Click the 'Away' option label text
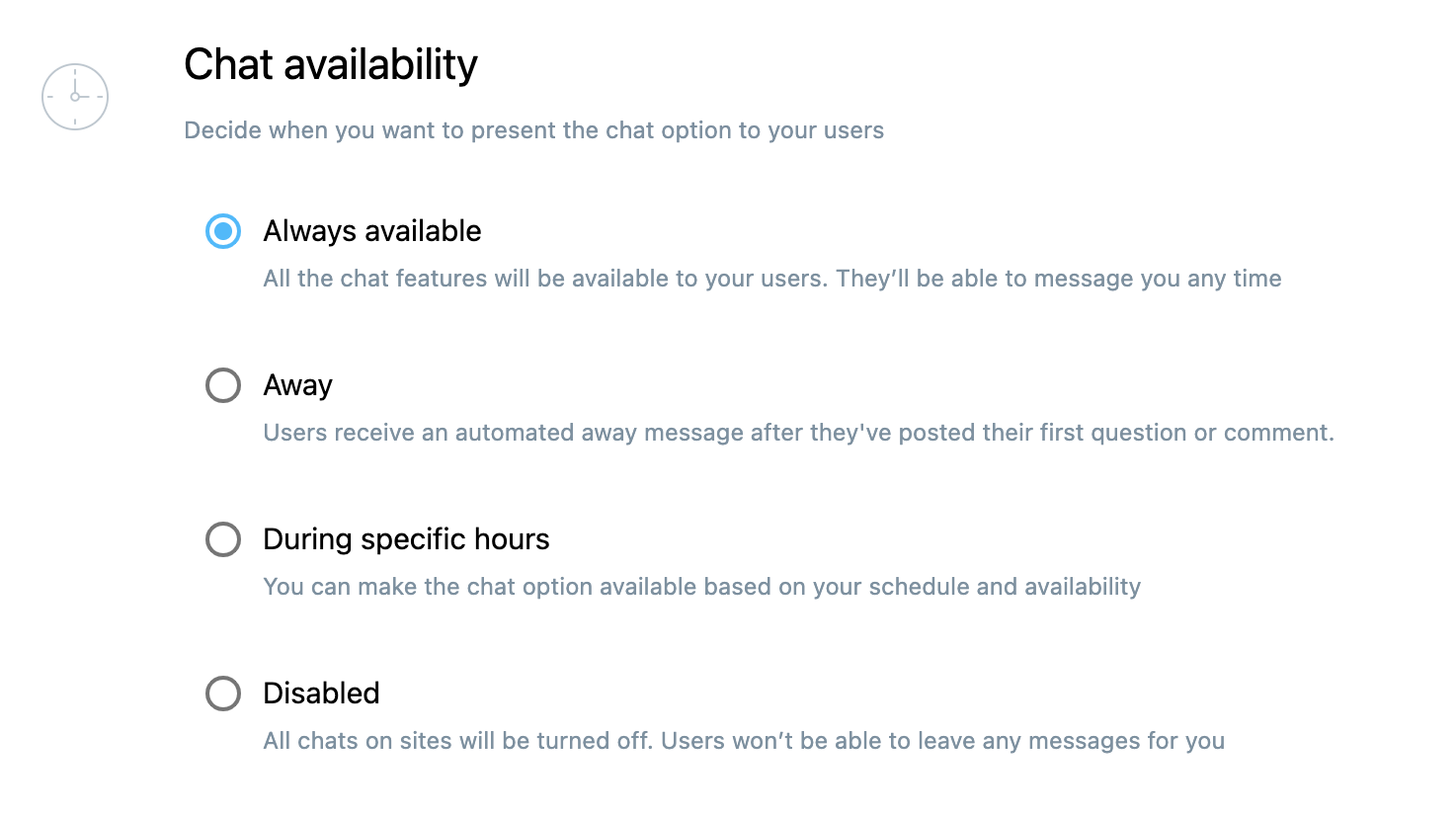1456x816 pixels. 298,385
